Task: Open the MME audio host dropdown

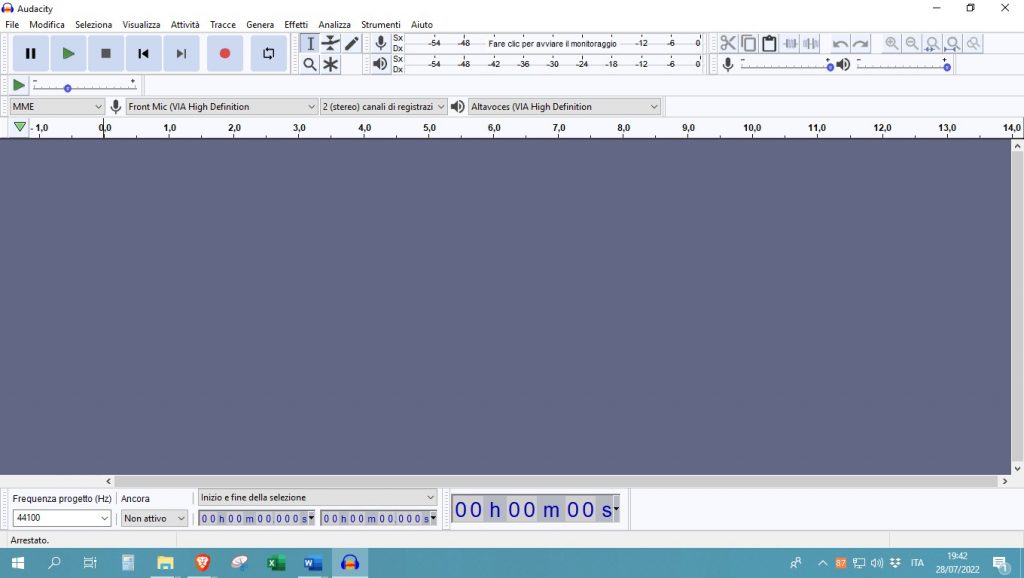Action: 57,107
